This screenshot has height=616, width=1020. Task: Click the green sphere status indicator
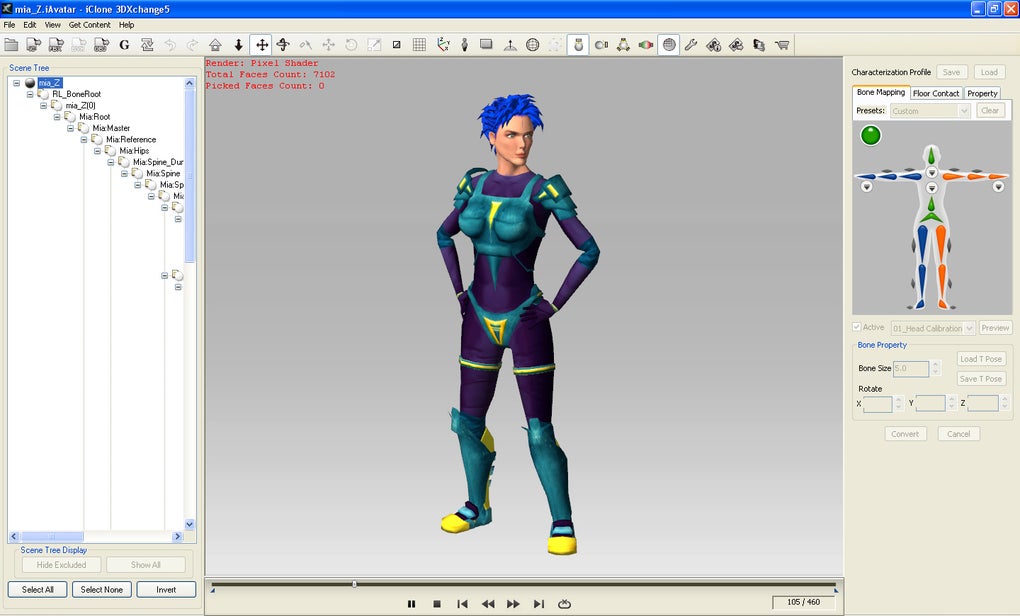870,135
